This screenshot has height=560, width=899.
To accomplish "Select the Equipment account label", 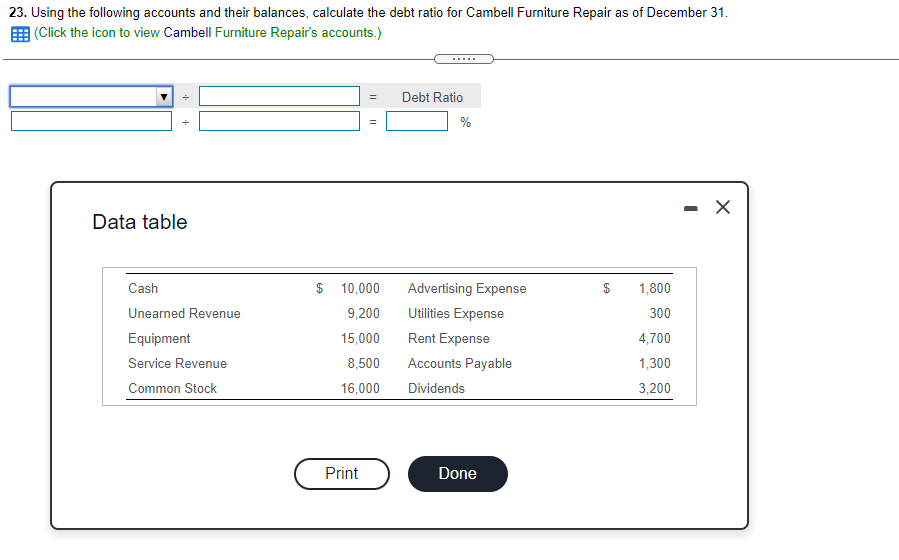I will (159, 339).
